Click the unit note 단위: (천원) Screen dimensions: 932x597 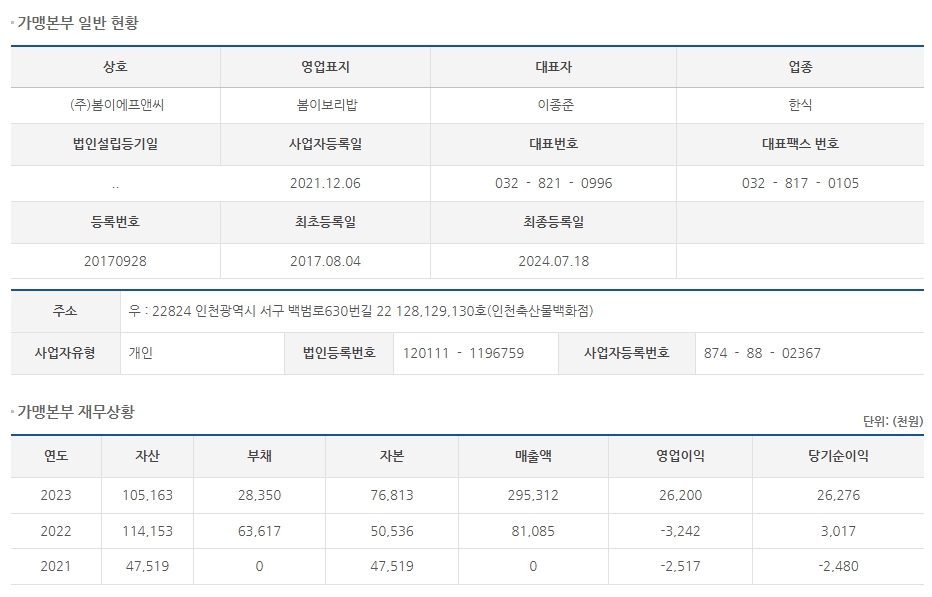point(893,421)
